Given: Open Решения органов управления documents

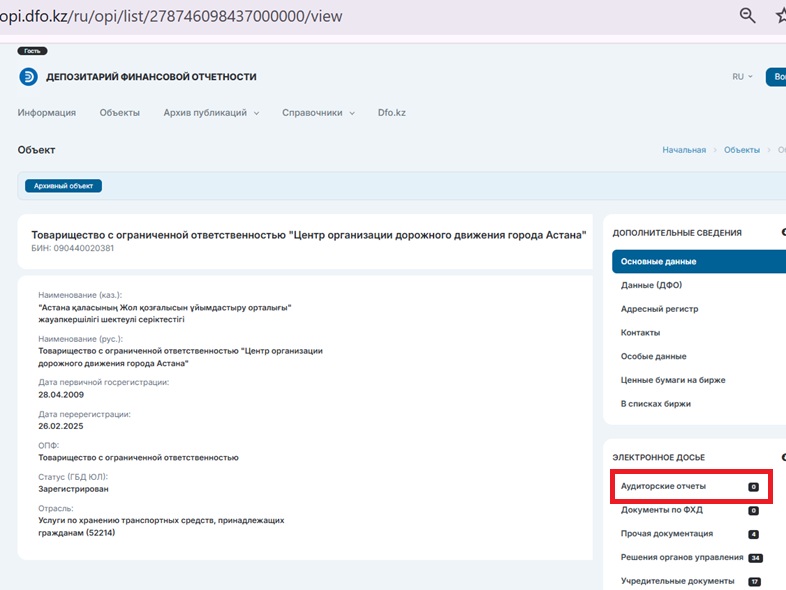Looking at the screenshot, I should pos(682,557).
